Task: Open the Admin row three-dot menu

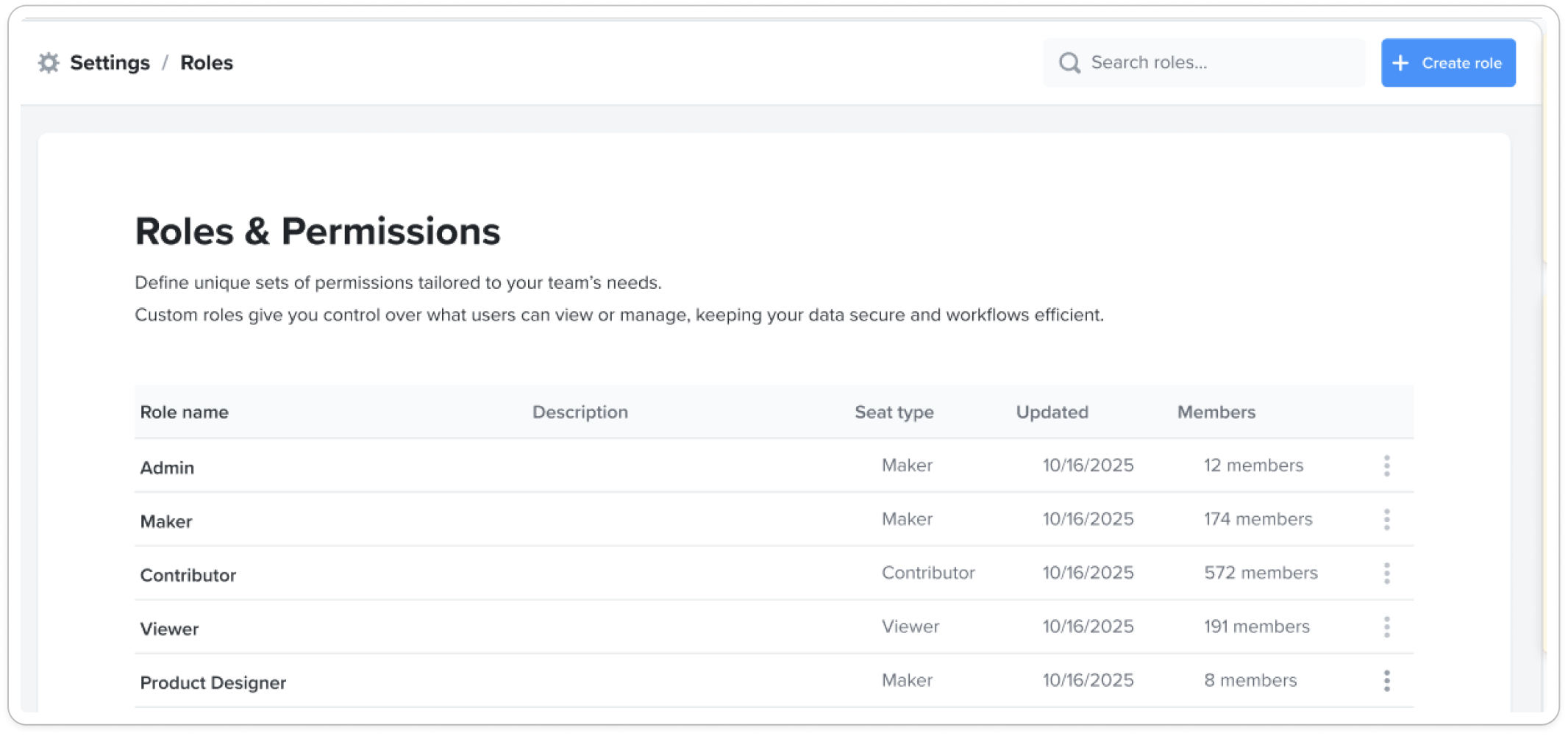Action: click(1386, 465)
